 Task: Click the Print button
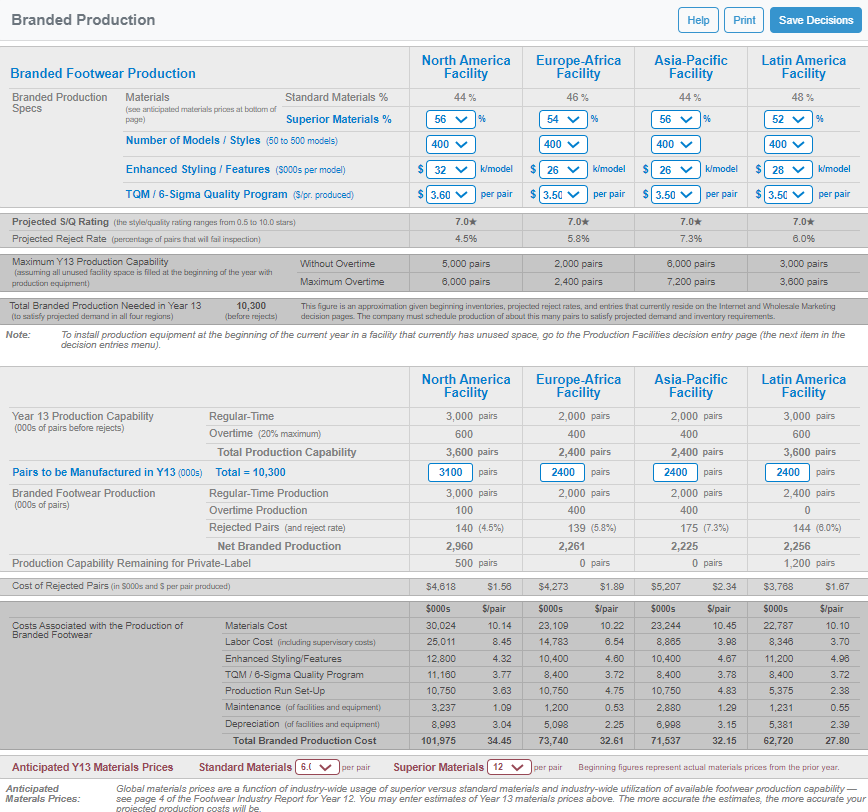(x=744, y=20)
